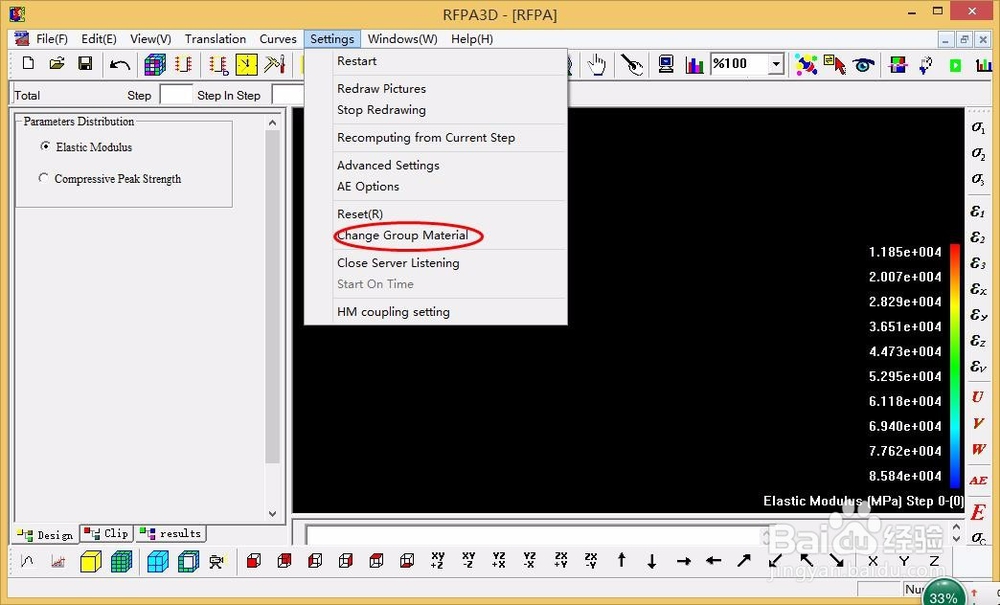
Task: Select Compressive Peak Strength radio button
Action: [x=43, y=178]
